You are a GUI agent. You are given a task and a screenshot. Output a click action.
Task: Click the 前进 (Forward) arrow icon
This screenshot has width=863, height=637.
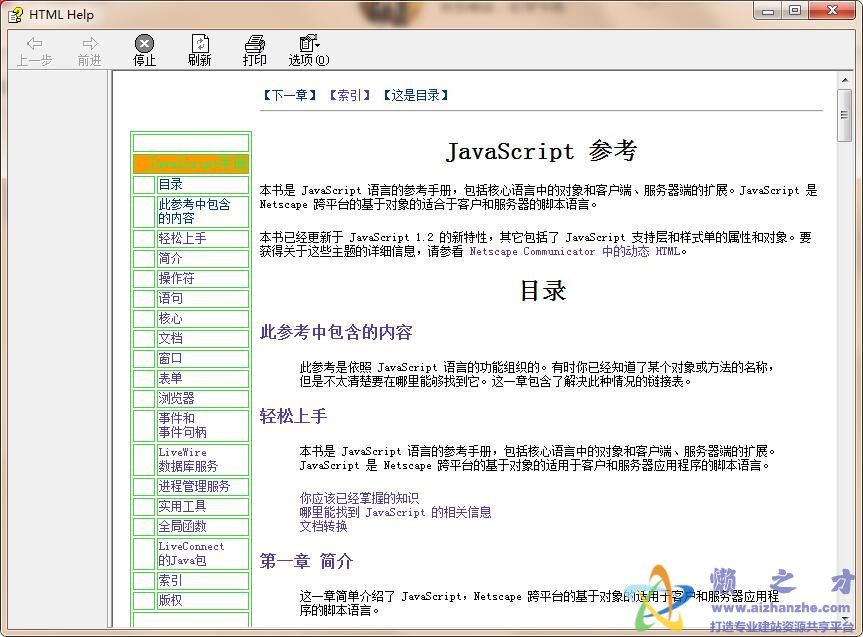88,45
